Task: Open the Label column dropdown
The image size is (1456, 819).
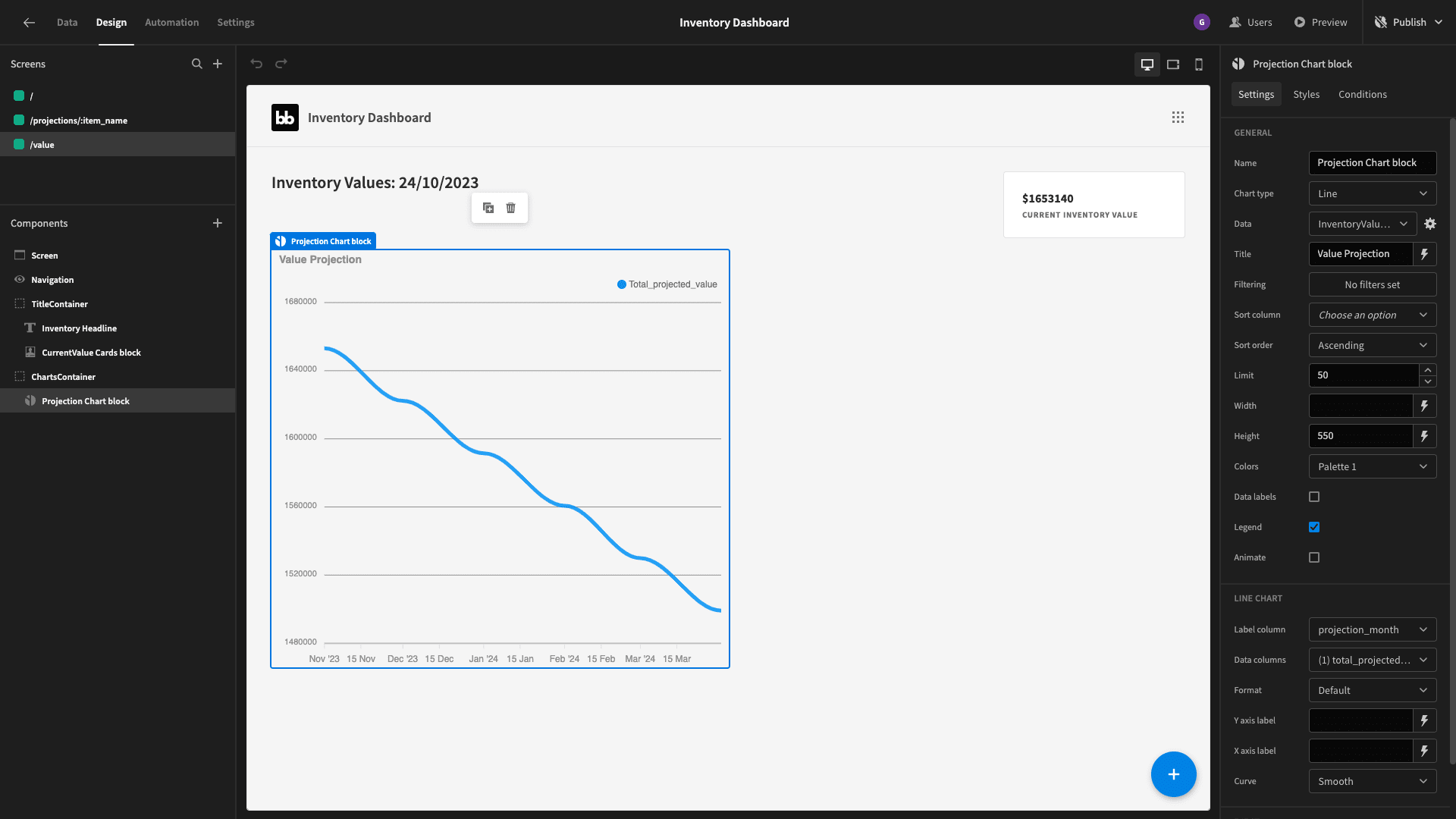Action: [1373, 629]
